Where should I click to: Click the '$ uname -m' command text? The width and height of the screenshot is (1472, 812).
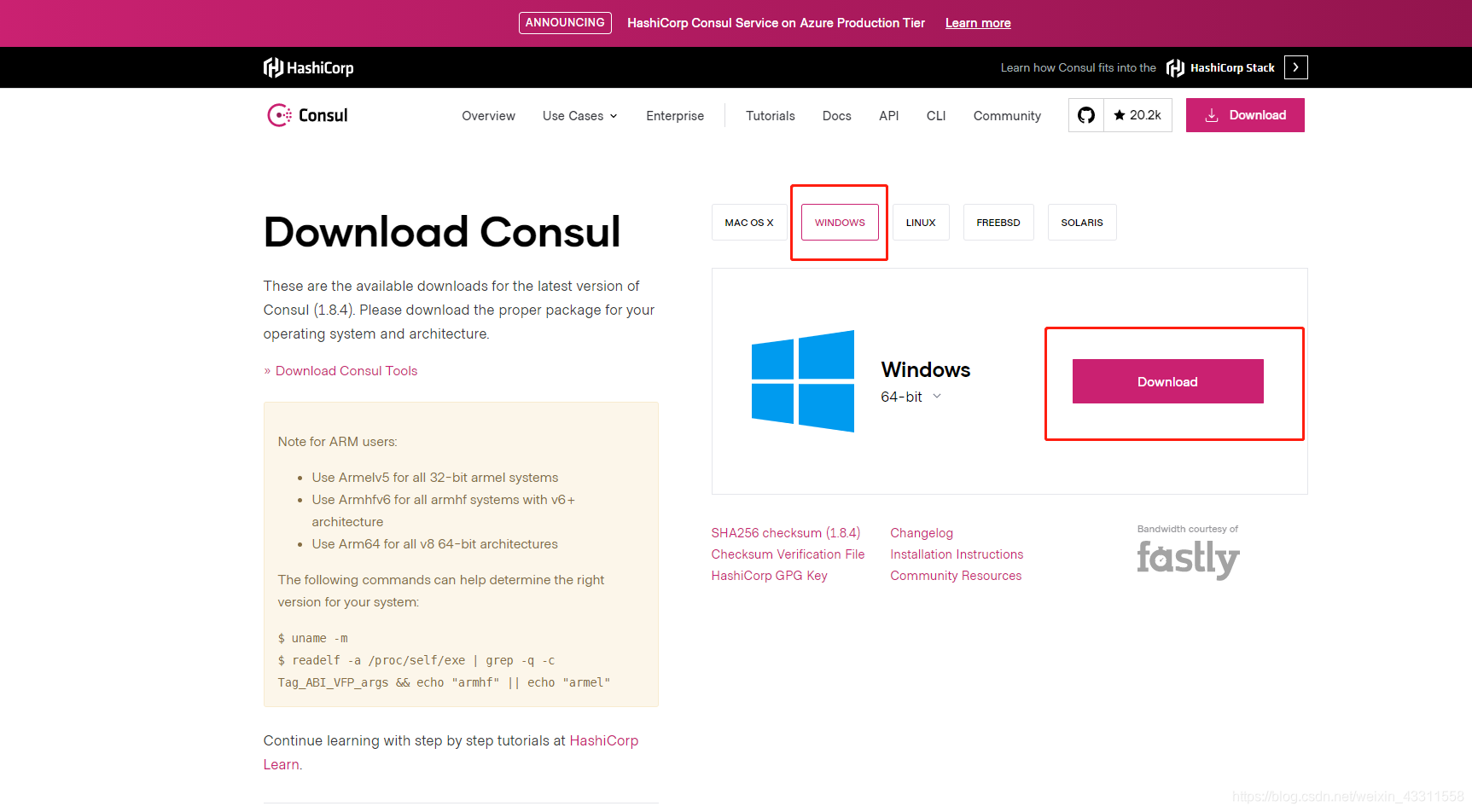(x=313, y=638)
